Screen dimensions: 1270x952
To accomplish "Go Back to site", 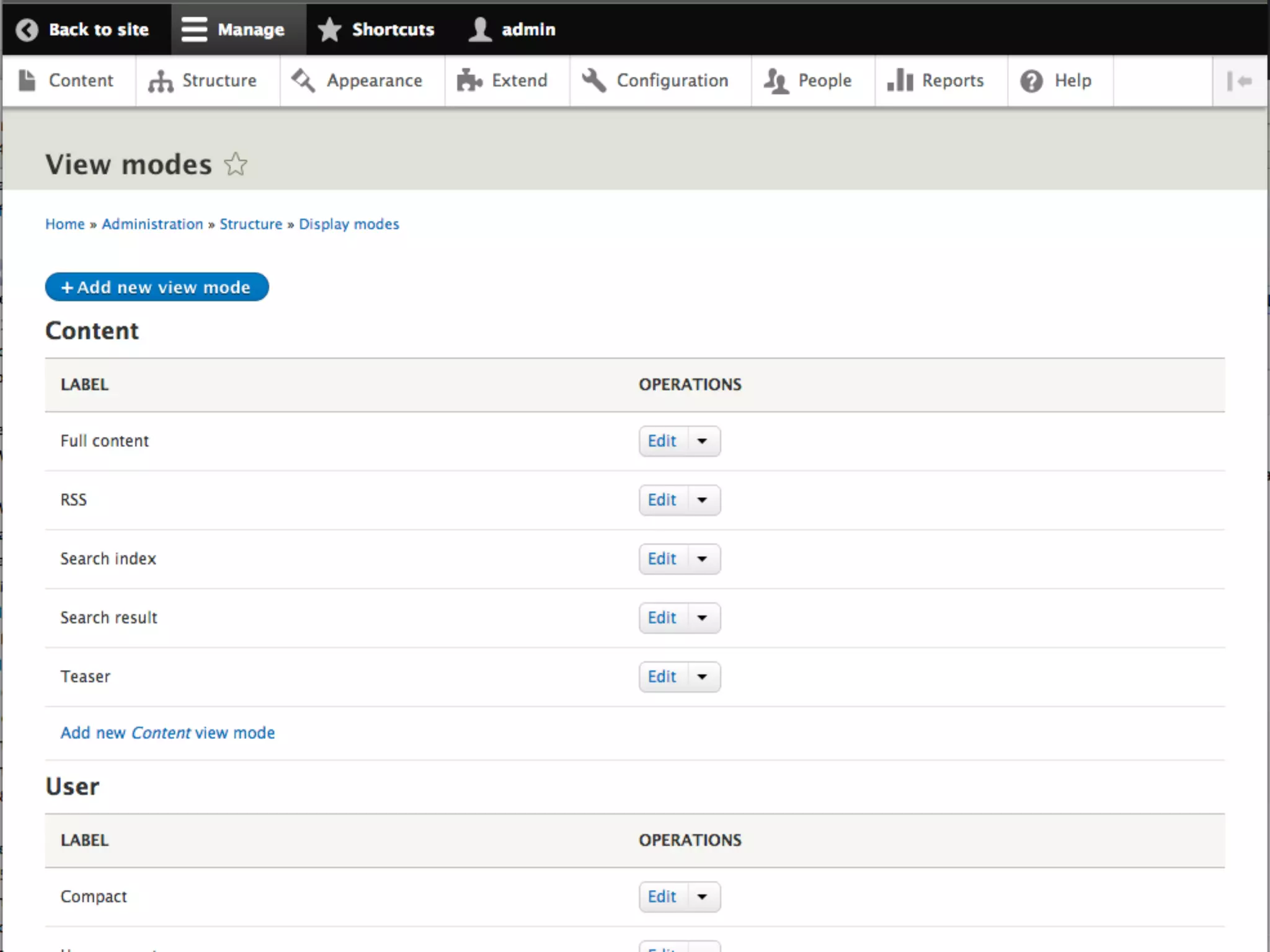I will (x=86, y=30).
